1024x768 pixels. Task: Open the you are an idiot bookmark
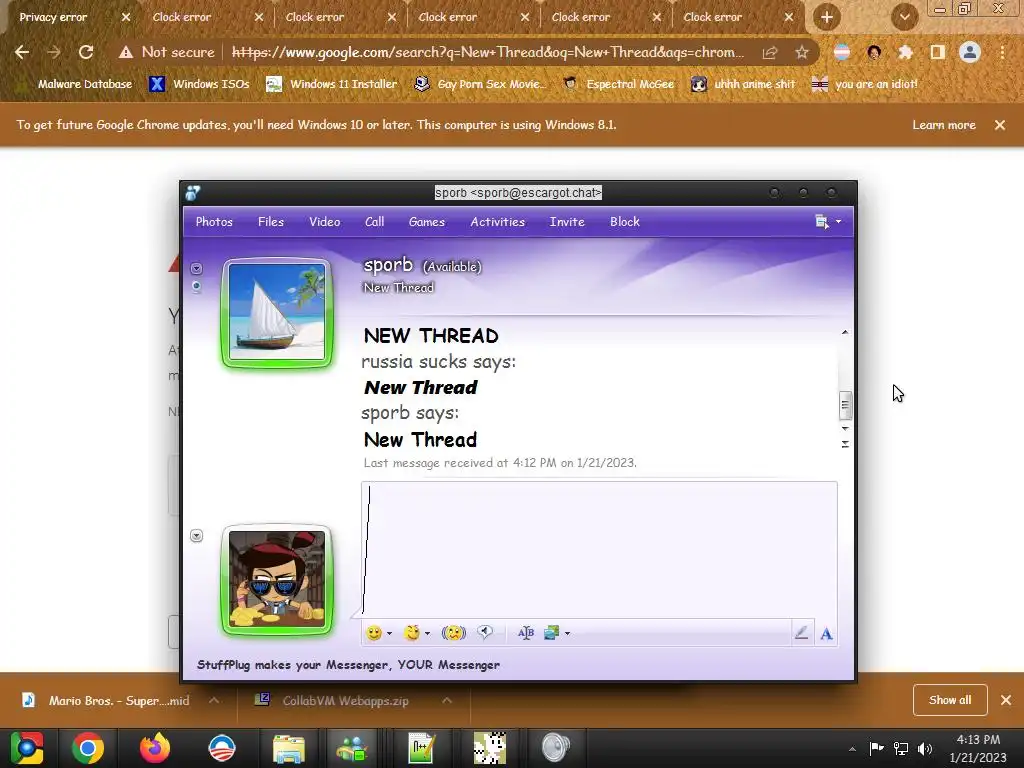point(865,84)
